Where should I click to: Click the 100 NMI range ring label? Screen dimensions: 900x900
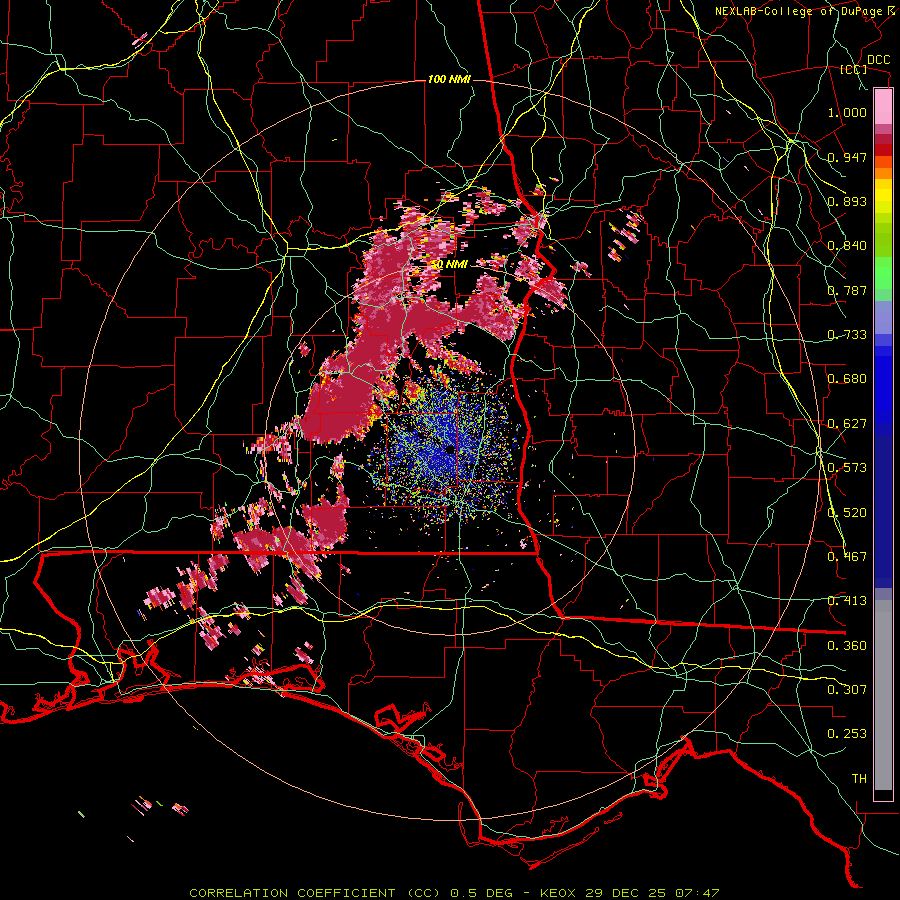point(449,79)
